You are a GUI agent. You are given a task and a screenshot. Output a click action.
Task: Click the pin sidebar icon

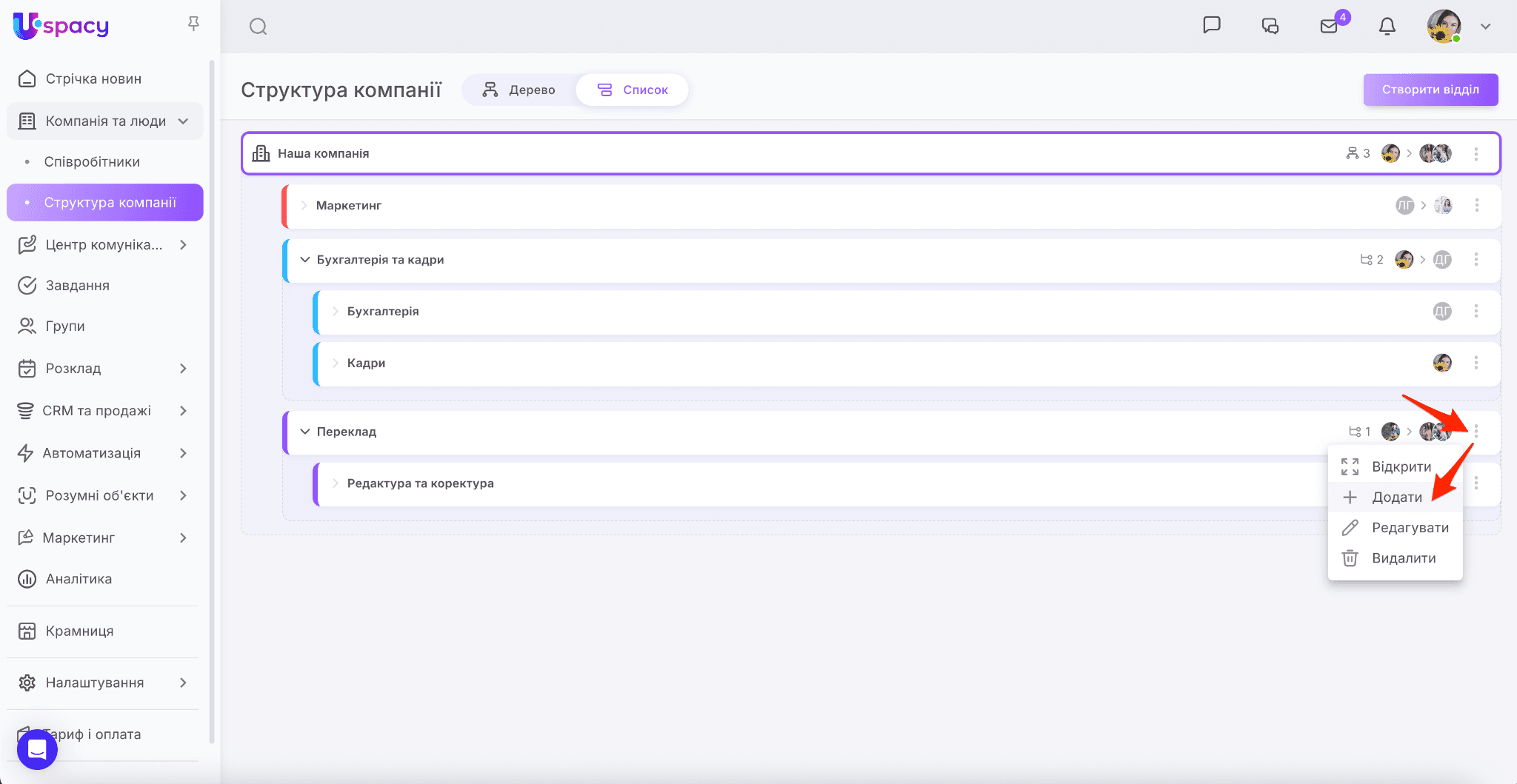point(193,24)
